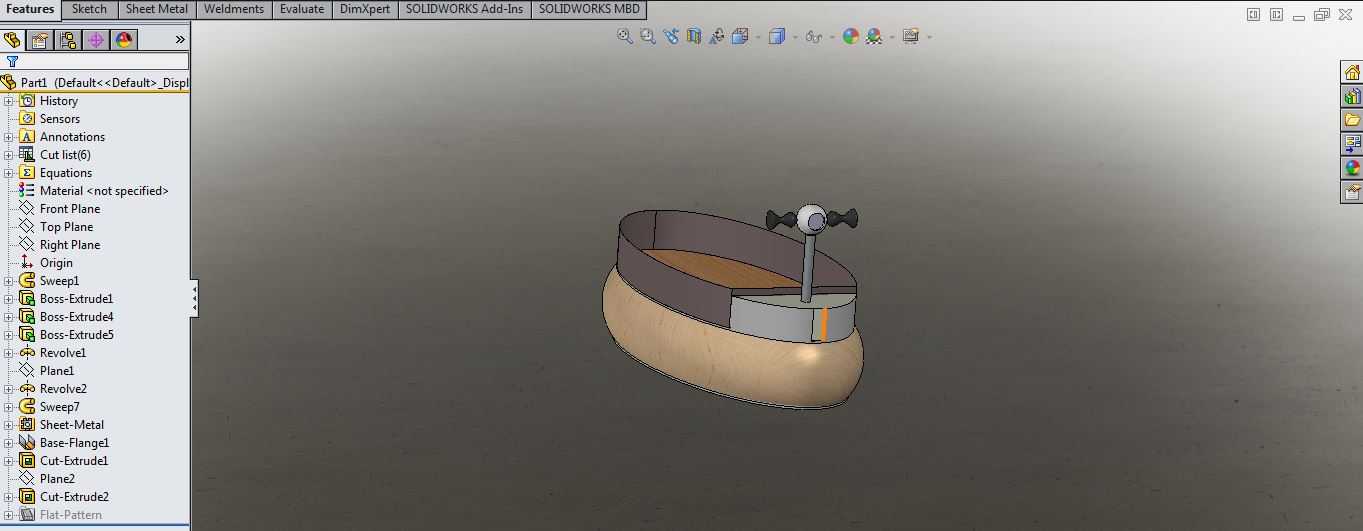Viewport: 1363px width, 531px height.
Task: Expand the Cut list(6) folder
Action: (9, 155)
